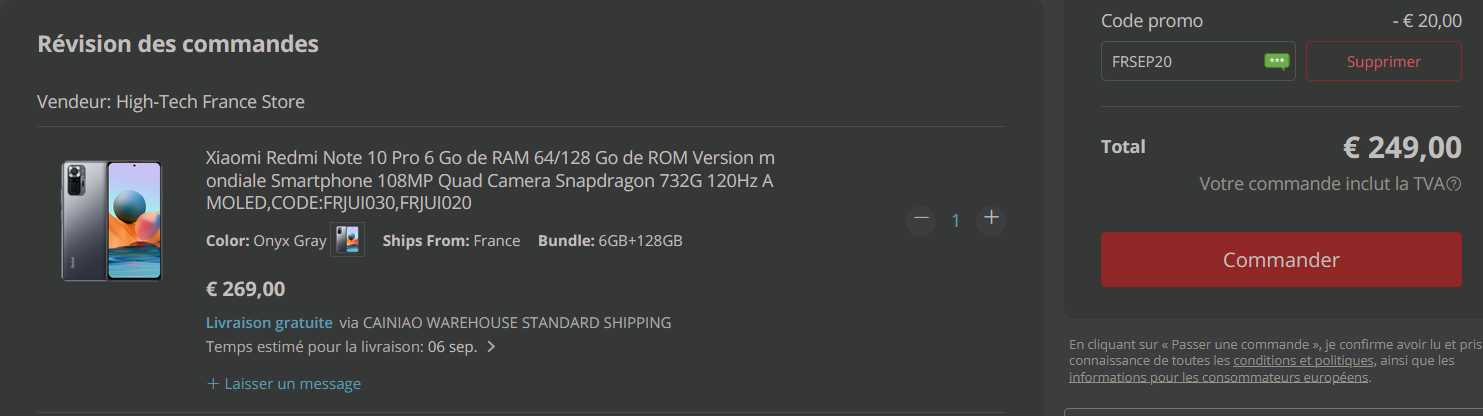This screenshot has height=416, width=1483.
Task: Open the Xiaomi phone product image
Action: [x=111, y=220]
